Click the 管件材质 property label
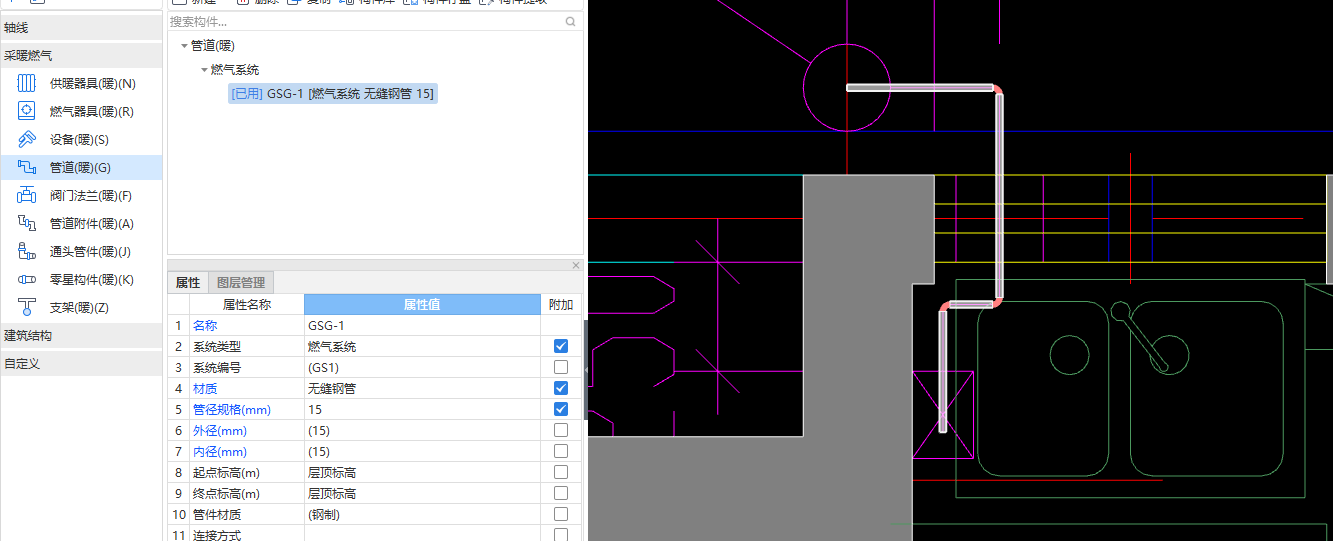This screenshot has height=541, width=1333. pos(217,514)
